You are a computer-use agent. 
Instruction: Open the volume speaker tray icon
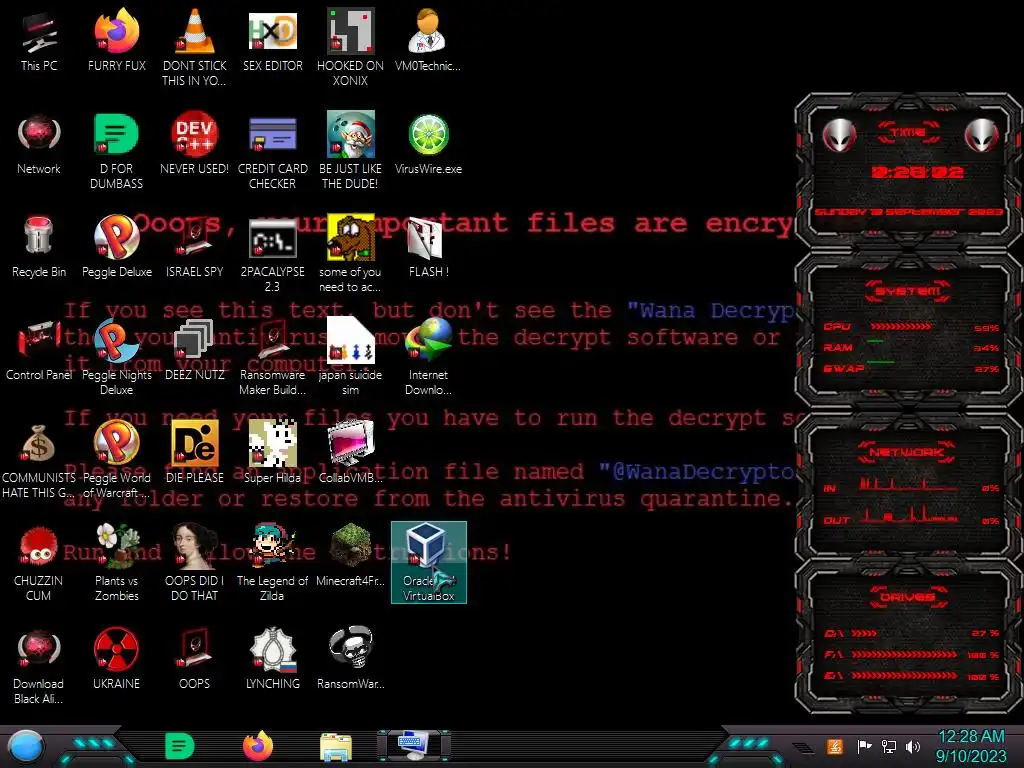coord(913,746)
